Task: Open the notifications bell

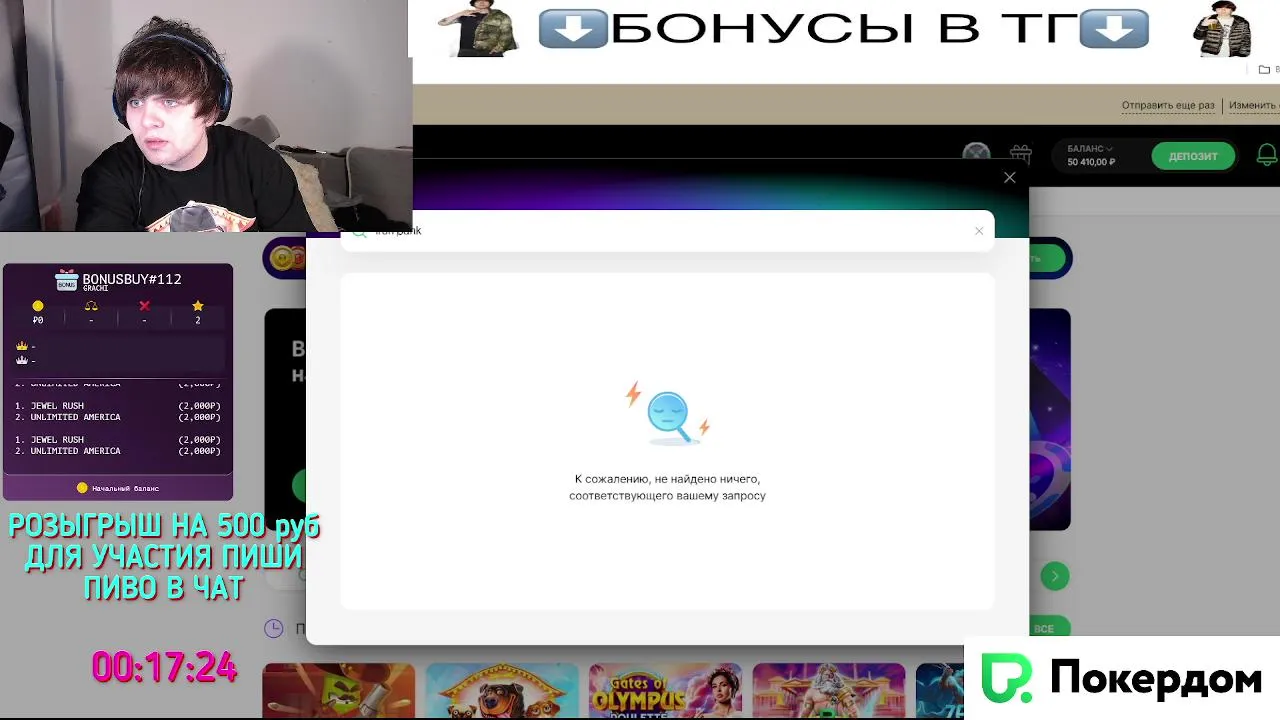Action: pyautogui.click(x=1267, y=155)
